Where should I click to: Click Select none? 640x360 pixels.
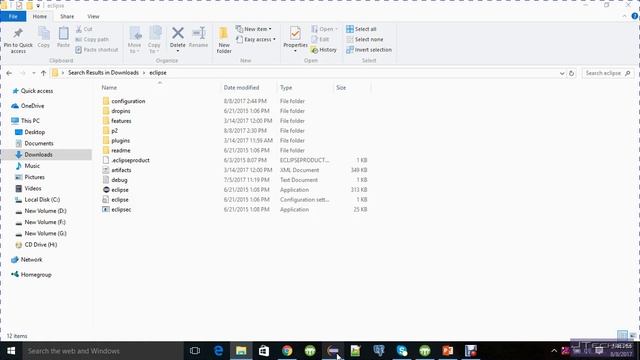pos(364,39)
